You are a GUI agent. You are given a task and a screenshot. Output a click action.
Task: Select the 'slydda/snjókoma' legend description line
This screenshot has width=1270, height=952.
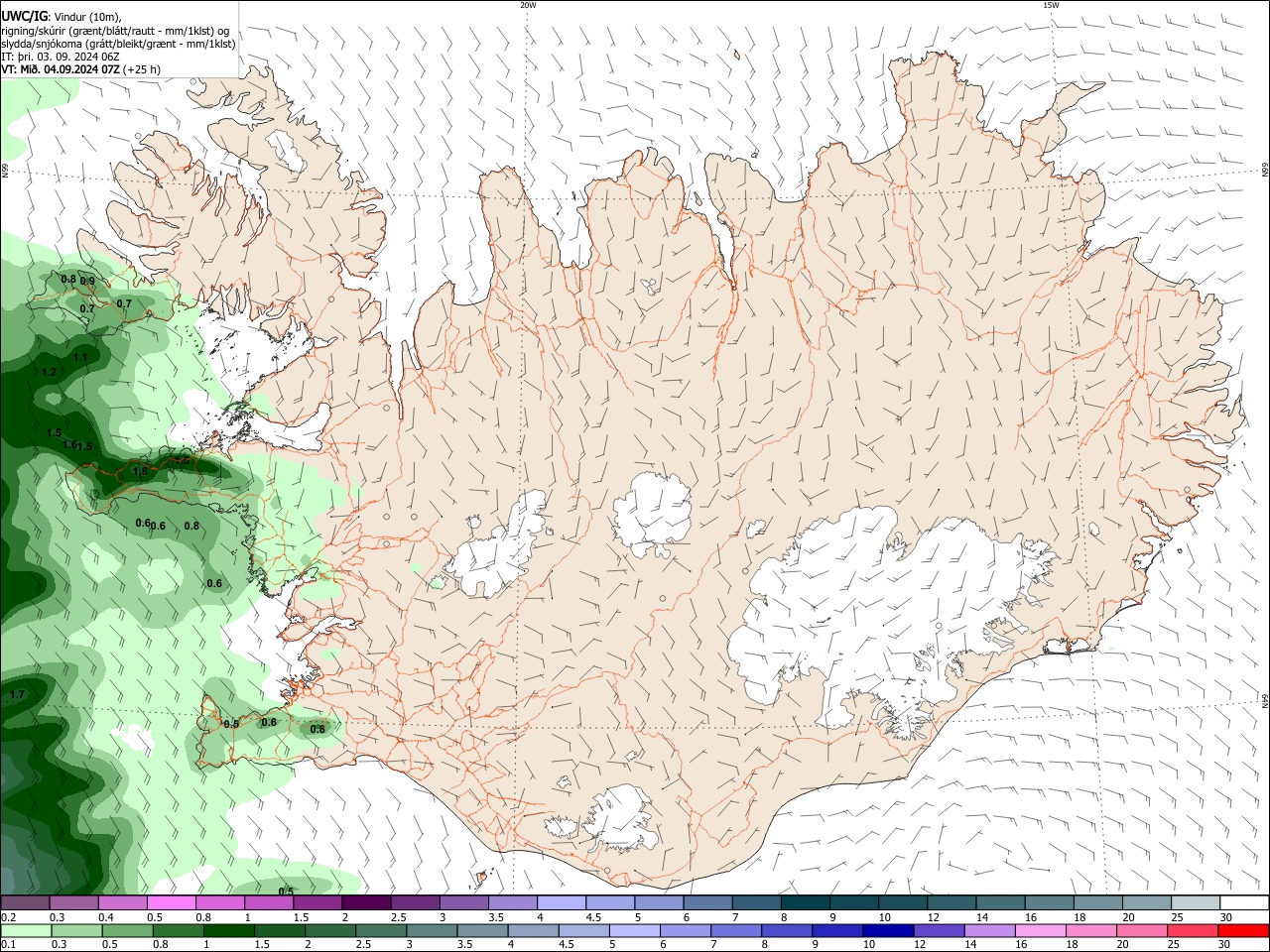[x=118, y=44]
